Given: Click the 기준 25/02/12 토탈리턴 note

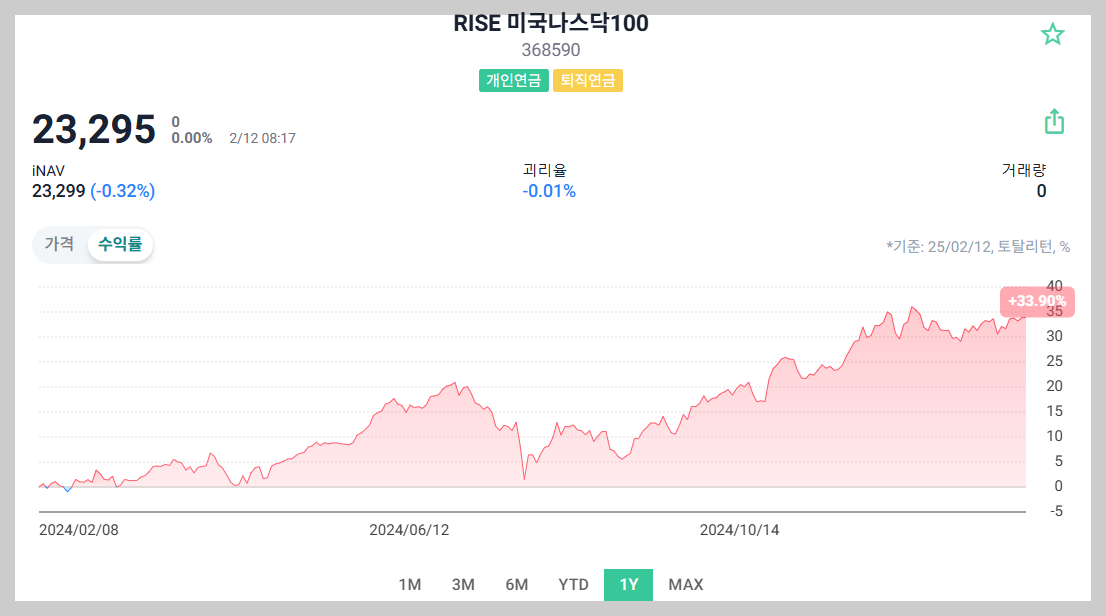Looking at the screenshot, I should coord(978,247).
